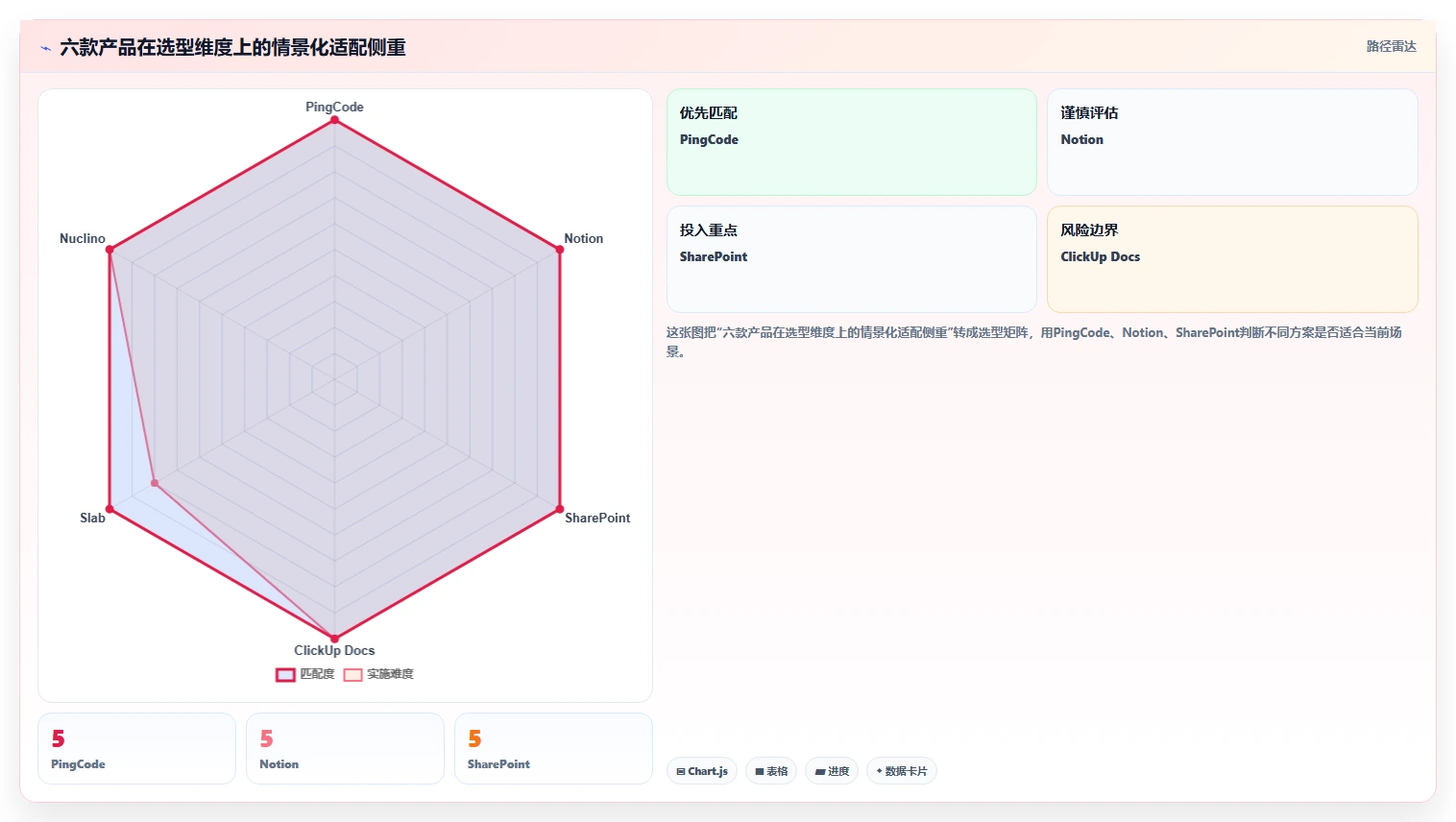Click the Notion score 5 stat card
This screenshot has height=822, width=1456.
point(345,749)
